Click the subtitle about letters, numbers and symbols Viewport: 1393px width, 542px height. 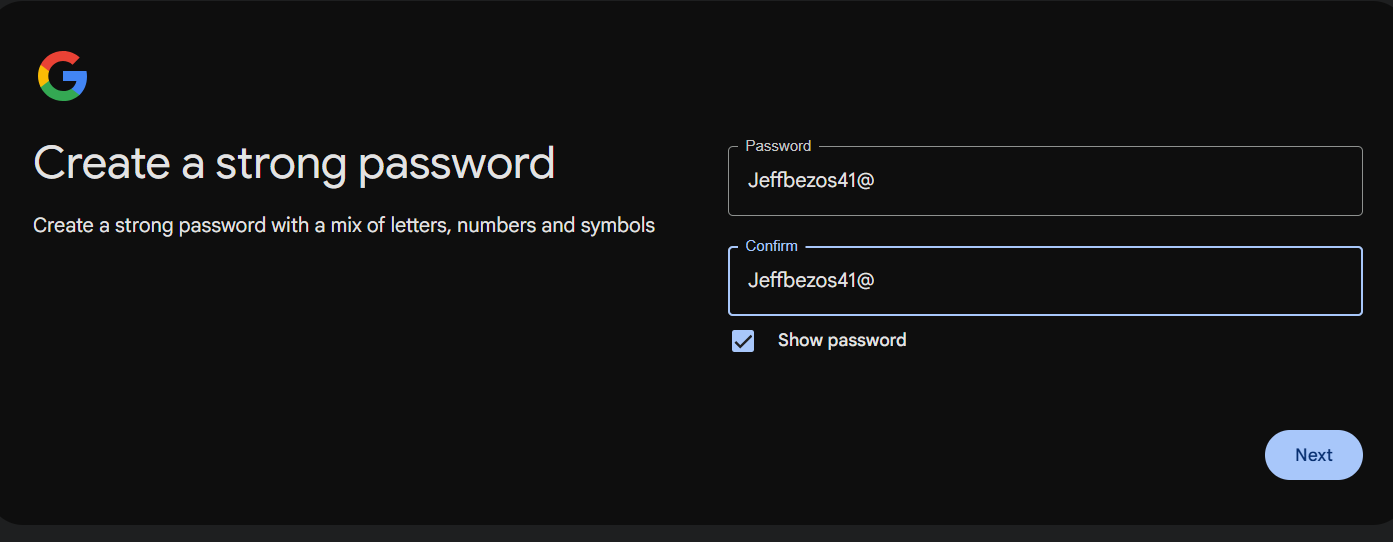point(344,225)
